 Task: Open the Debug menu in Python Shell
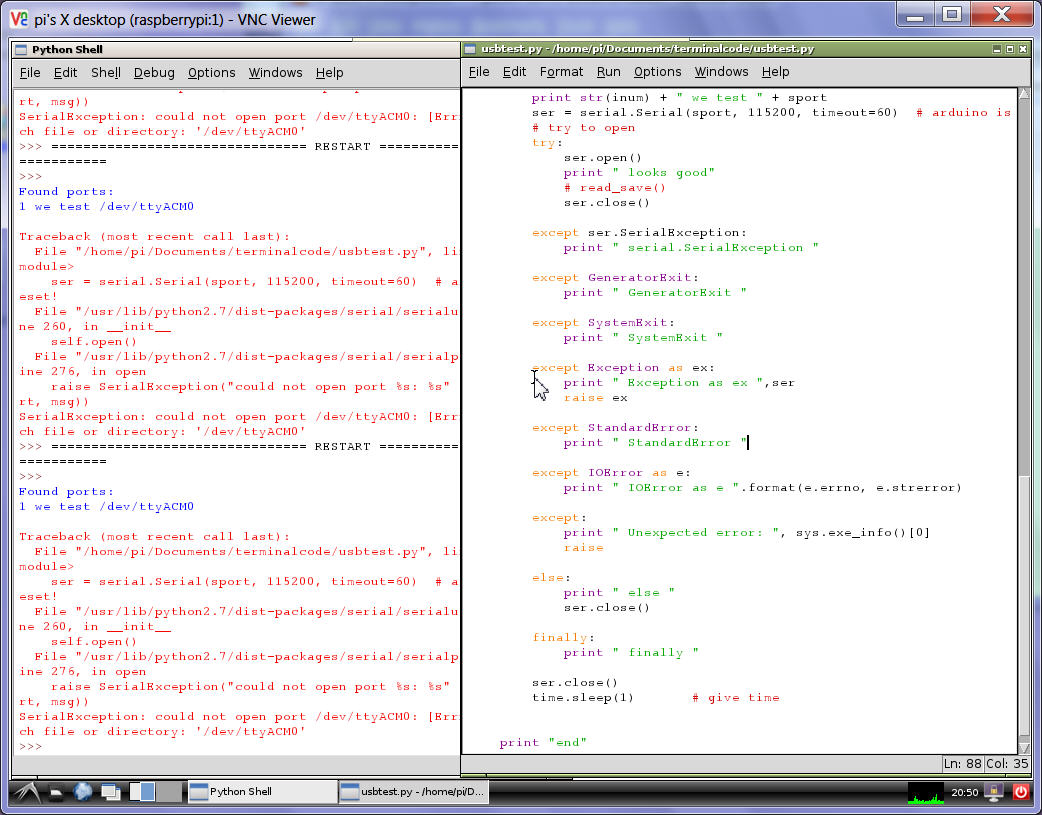coord(154,72)
